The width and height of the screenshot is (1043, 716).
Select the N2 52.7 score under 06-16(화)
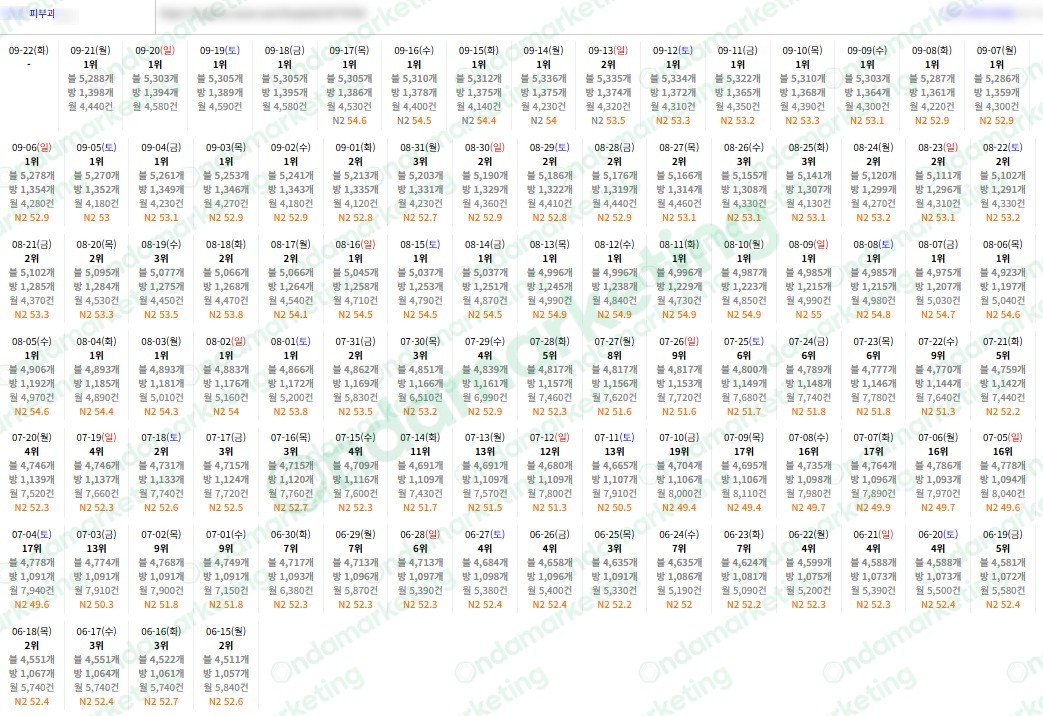(161, 701)
